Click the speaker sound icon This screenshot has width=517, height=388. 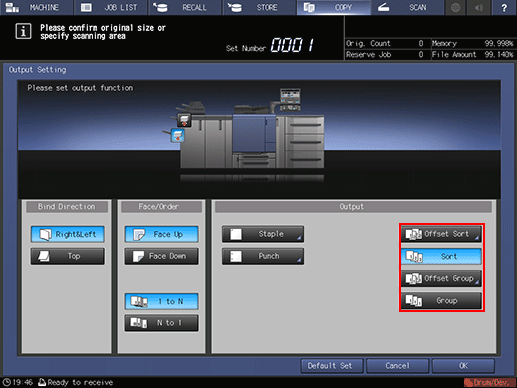point(479,7)
